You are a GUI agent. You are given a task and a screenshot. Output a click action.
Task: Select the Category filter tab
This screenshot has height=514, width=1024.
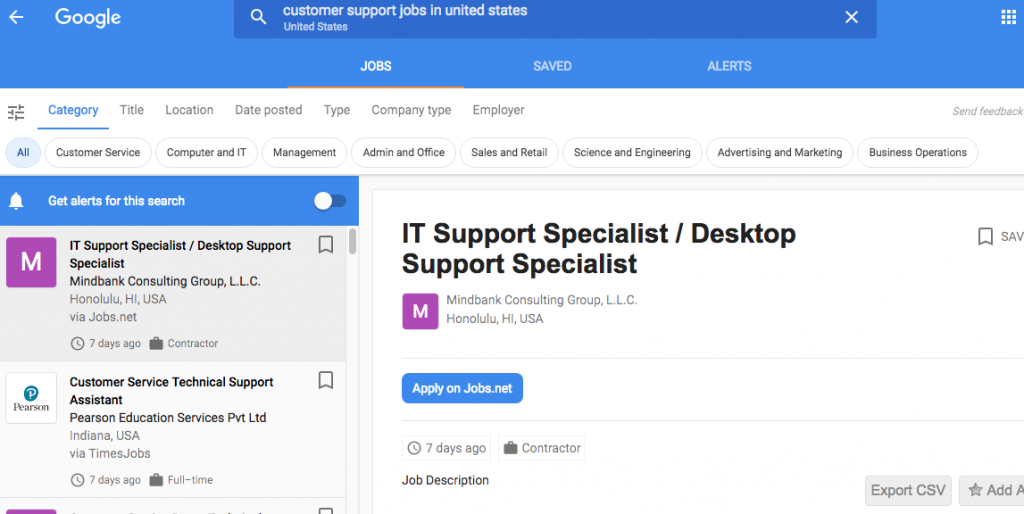(x=73, y=110)
